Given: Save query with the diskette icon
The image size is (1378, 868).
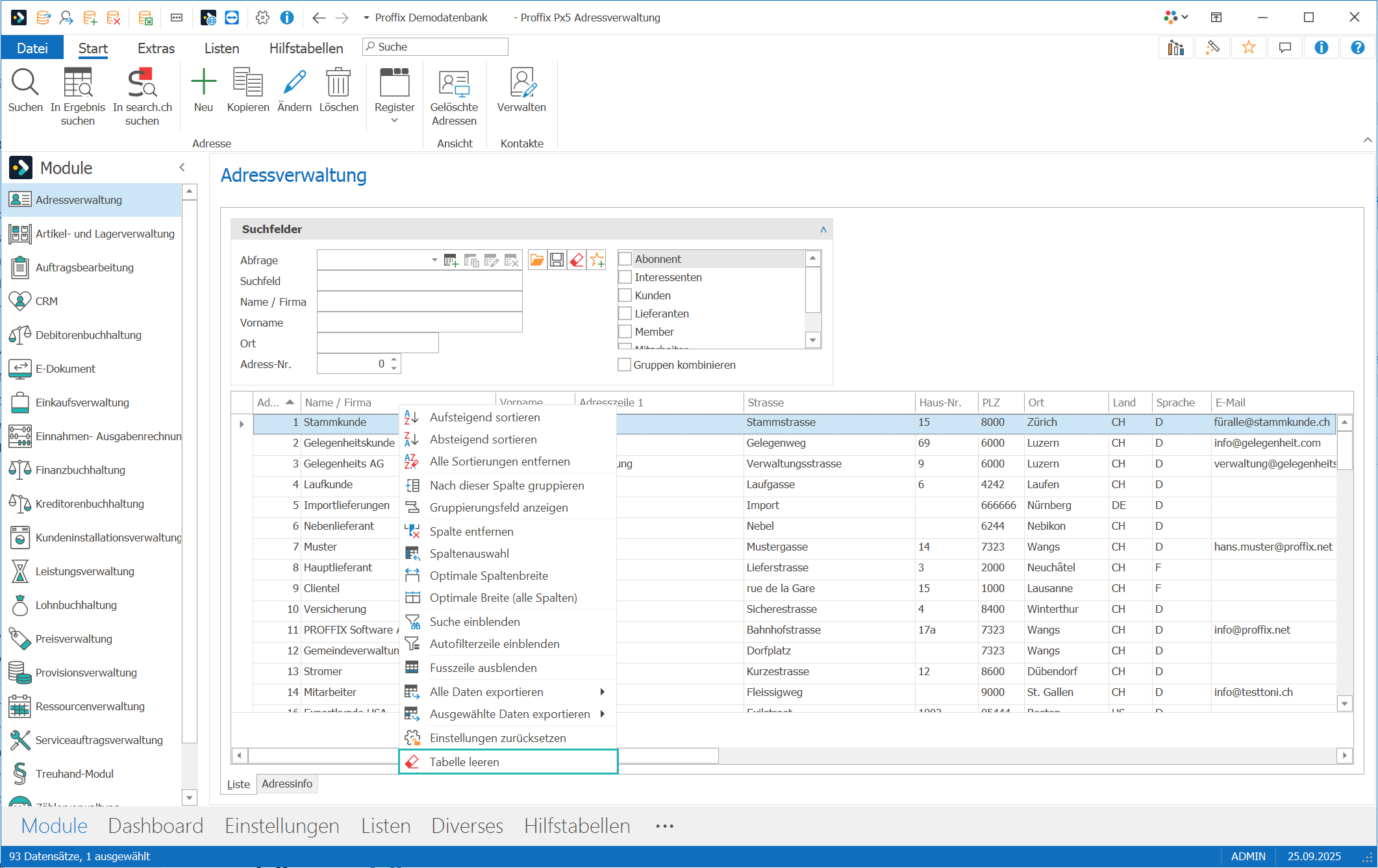Looking at the screenshot, I should point(557,260).
